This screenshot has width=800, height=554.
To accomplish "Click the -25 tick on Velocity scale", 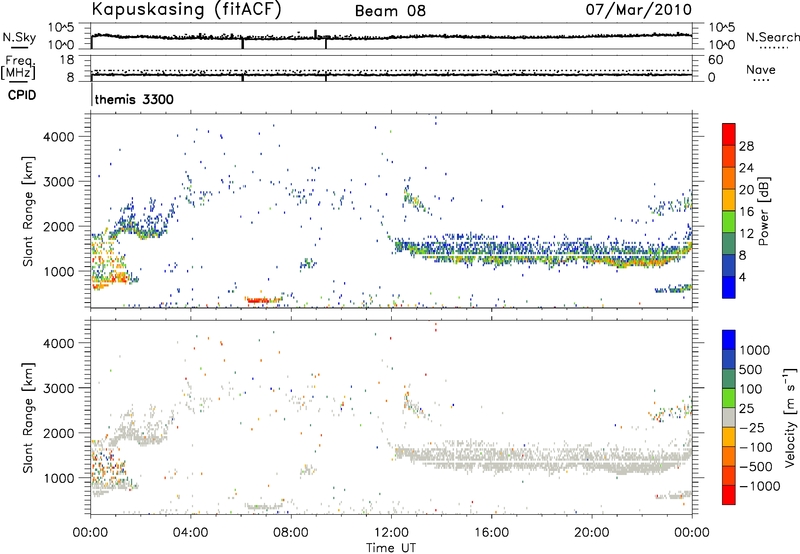I will [x=754, y=427].
